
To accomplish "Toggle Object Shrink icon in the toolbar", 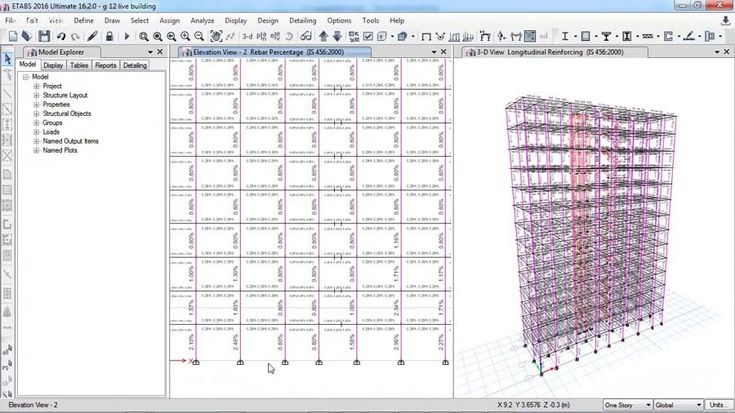I will click(354, 36).
